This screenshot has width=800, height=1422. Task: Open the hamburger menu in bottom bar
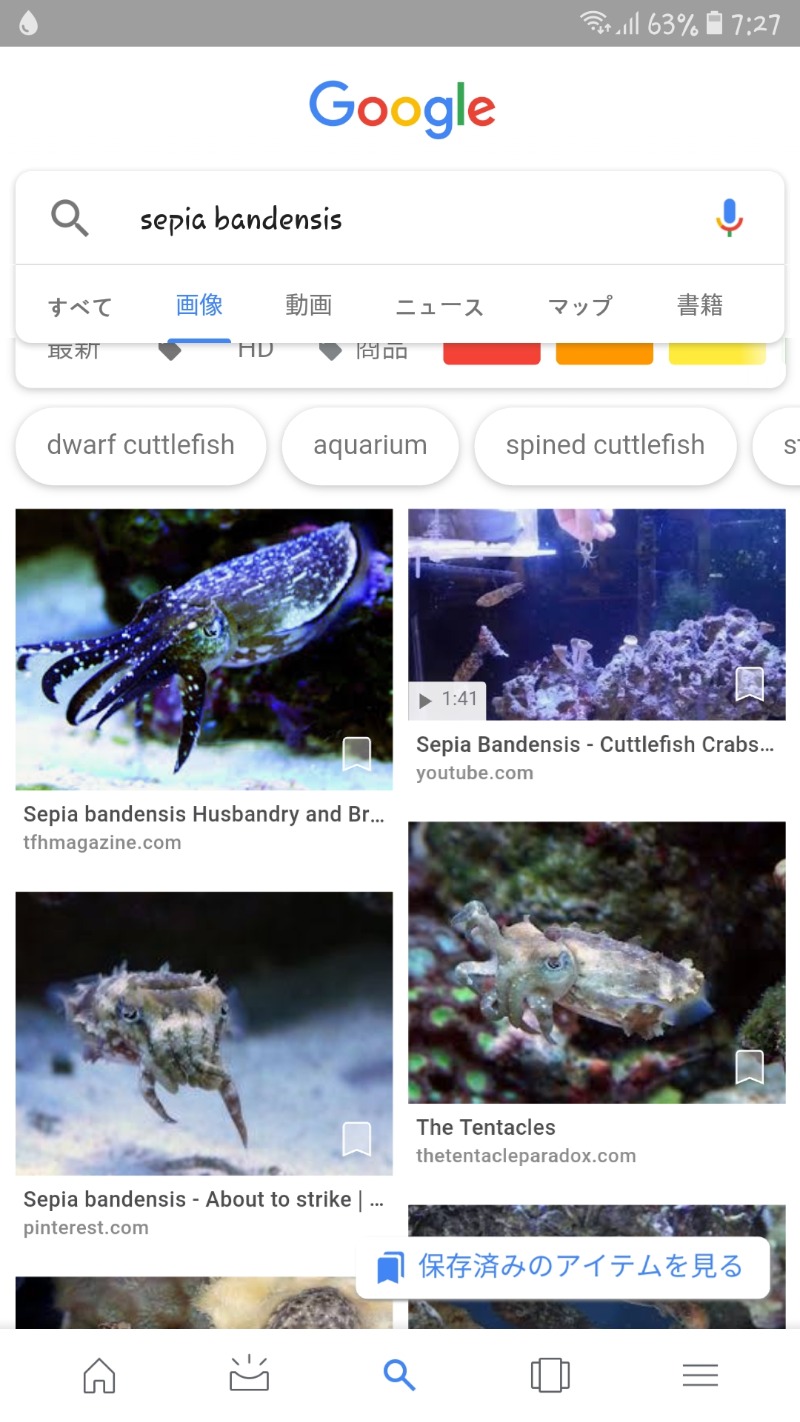[x=700, y=1376]
